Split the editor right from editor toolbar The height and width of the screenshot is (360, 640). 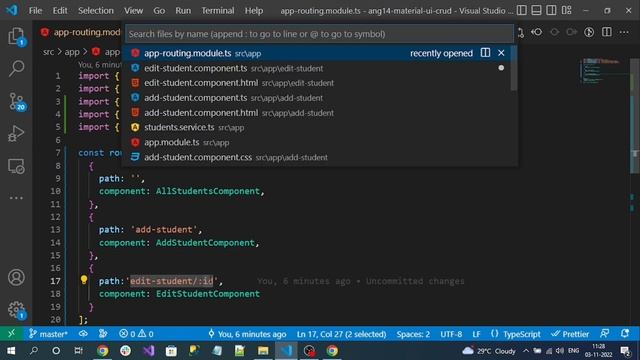(x=607, y=32)
